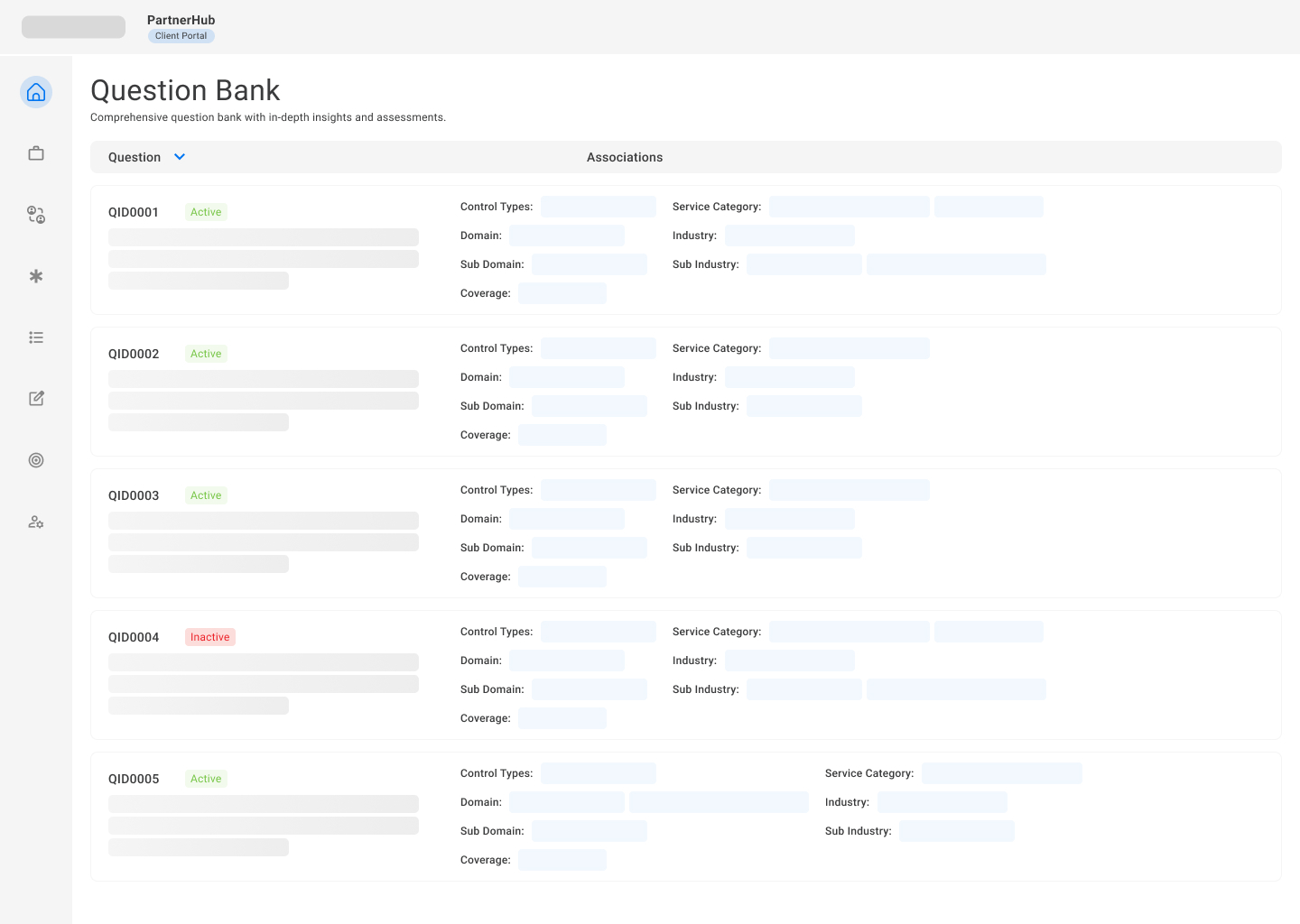Screen dimensions: 1300x924
Task: Open the briefcase icon in the sidebar
Action: (x=36, y=153)
